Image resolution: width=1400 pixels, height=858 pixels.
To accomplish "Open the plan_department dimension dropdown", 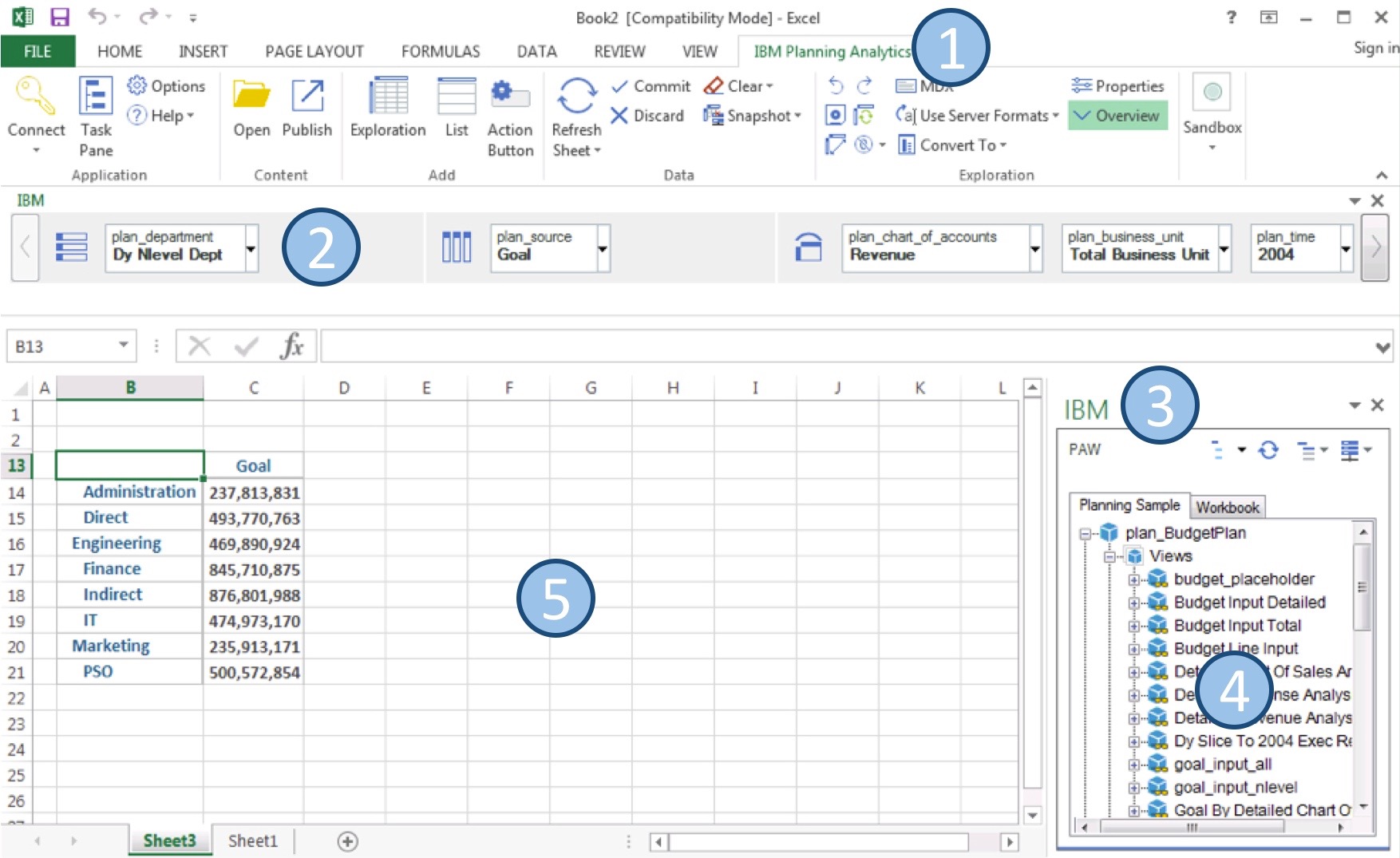I will 251,249.
